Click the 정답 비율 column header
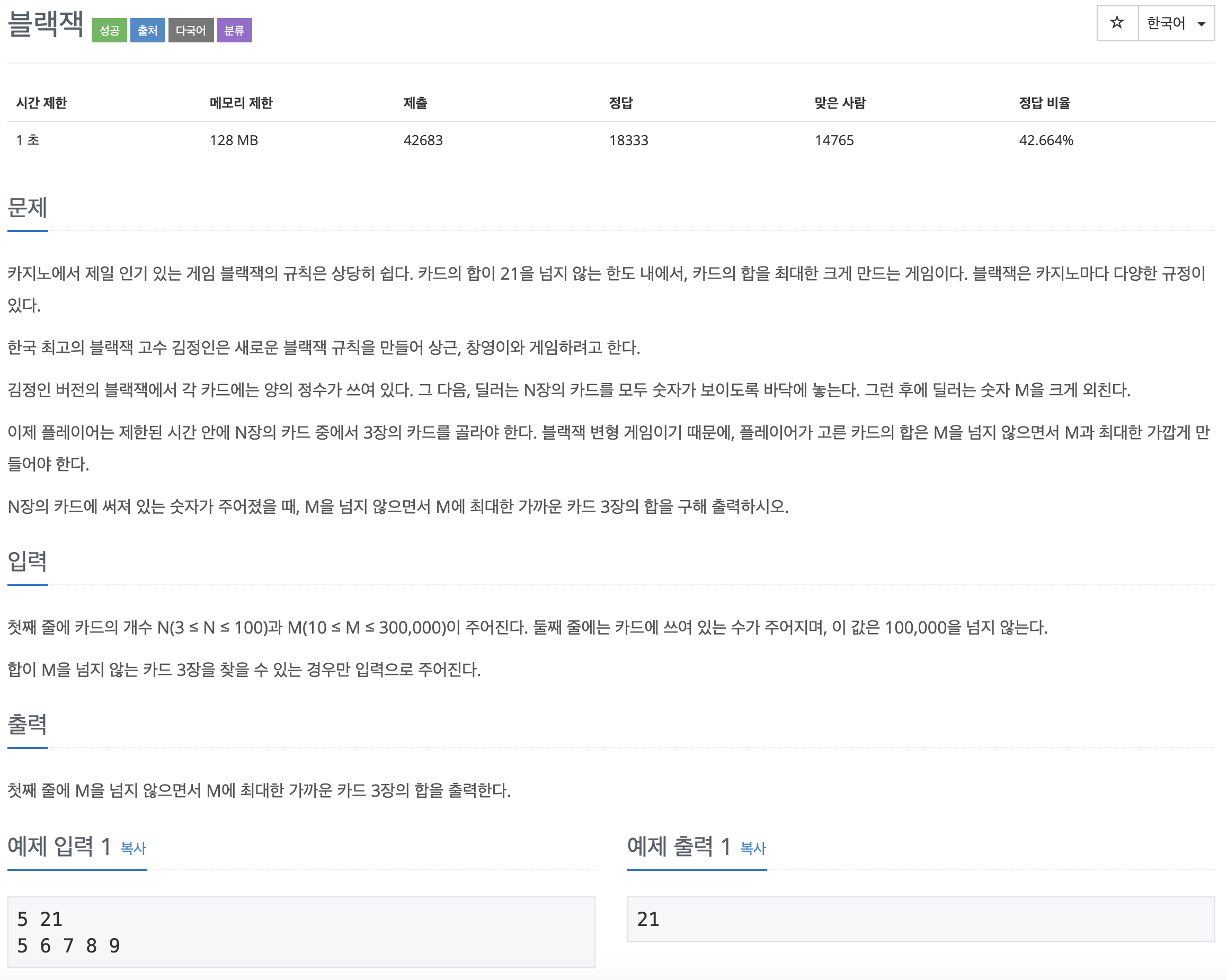 tap(1044, 103)
